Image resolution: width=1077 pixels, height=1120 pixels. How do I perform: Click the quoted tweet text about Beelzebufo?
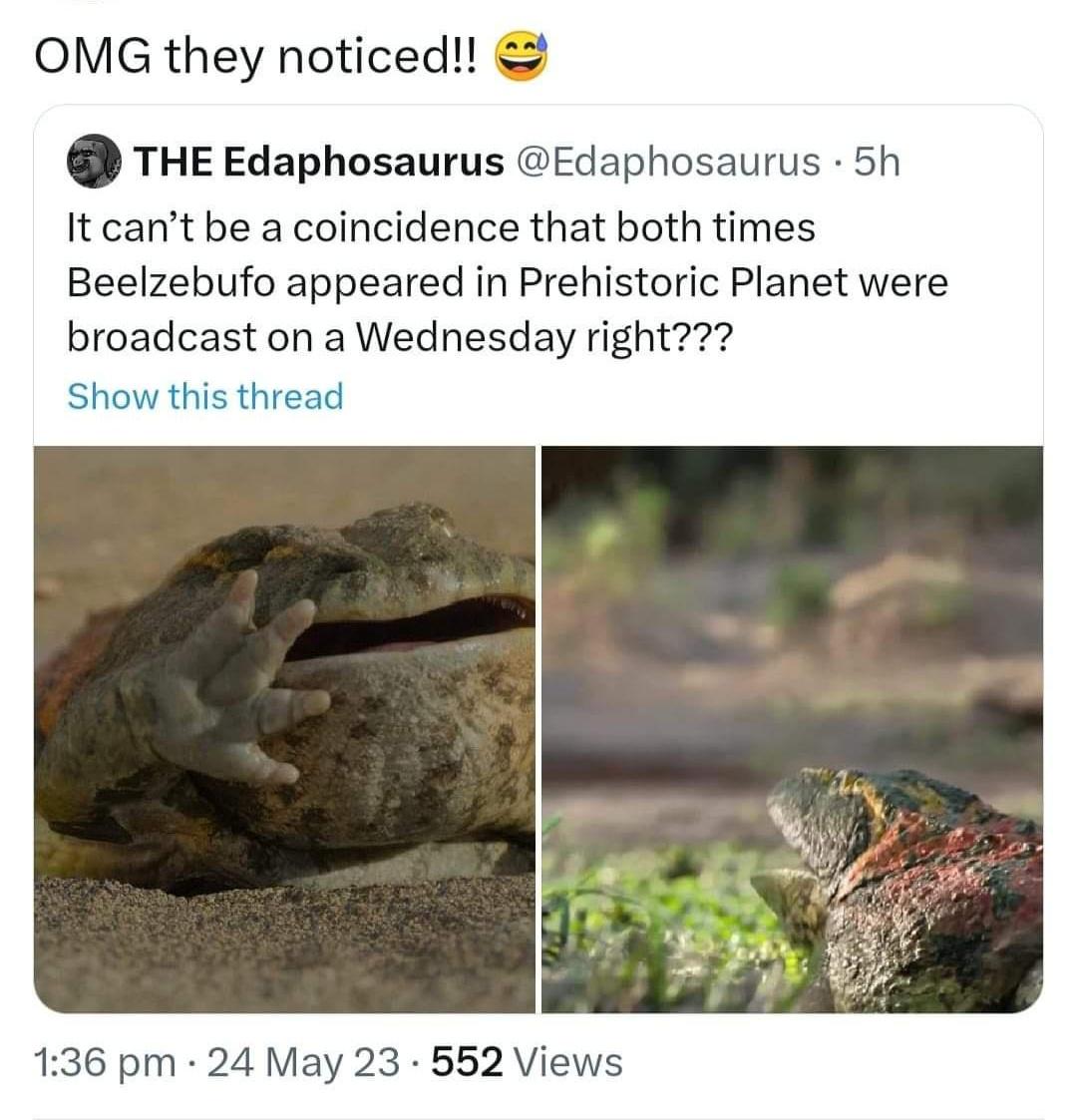(x=507, y=283)
